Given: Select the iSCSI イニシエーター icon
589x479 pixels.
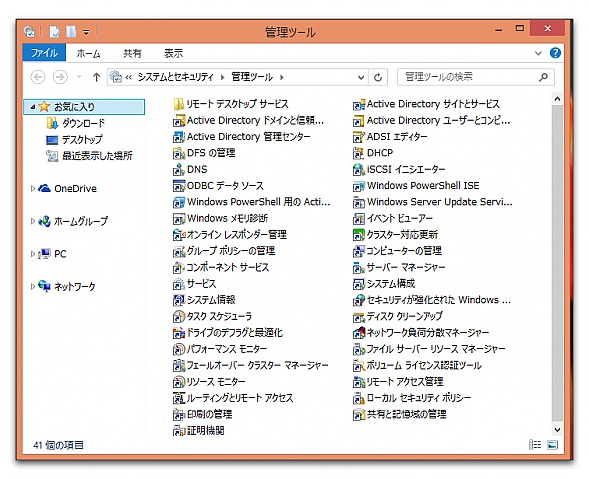Looking at the screenshot, I should click(x=359, y=170).
